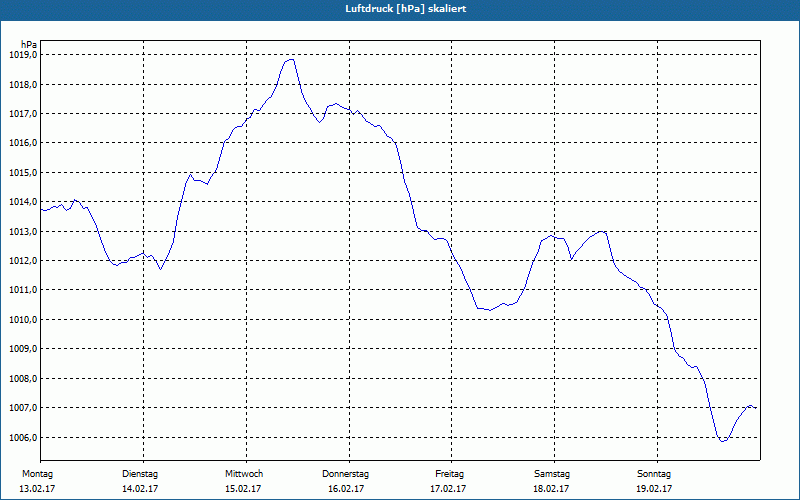Click the curve's lowest dip on Sonntag

point(722,441)
